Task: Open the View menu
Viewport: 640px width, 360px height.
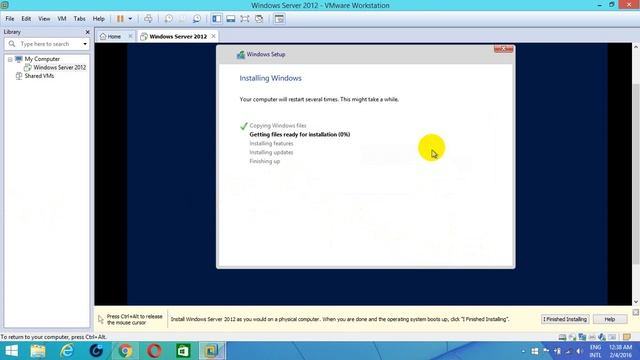Action: 44,19
